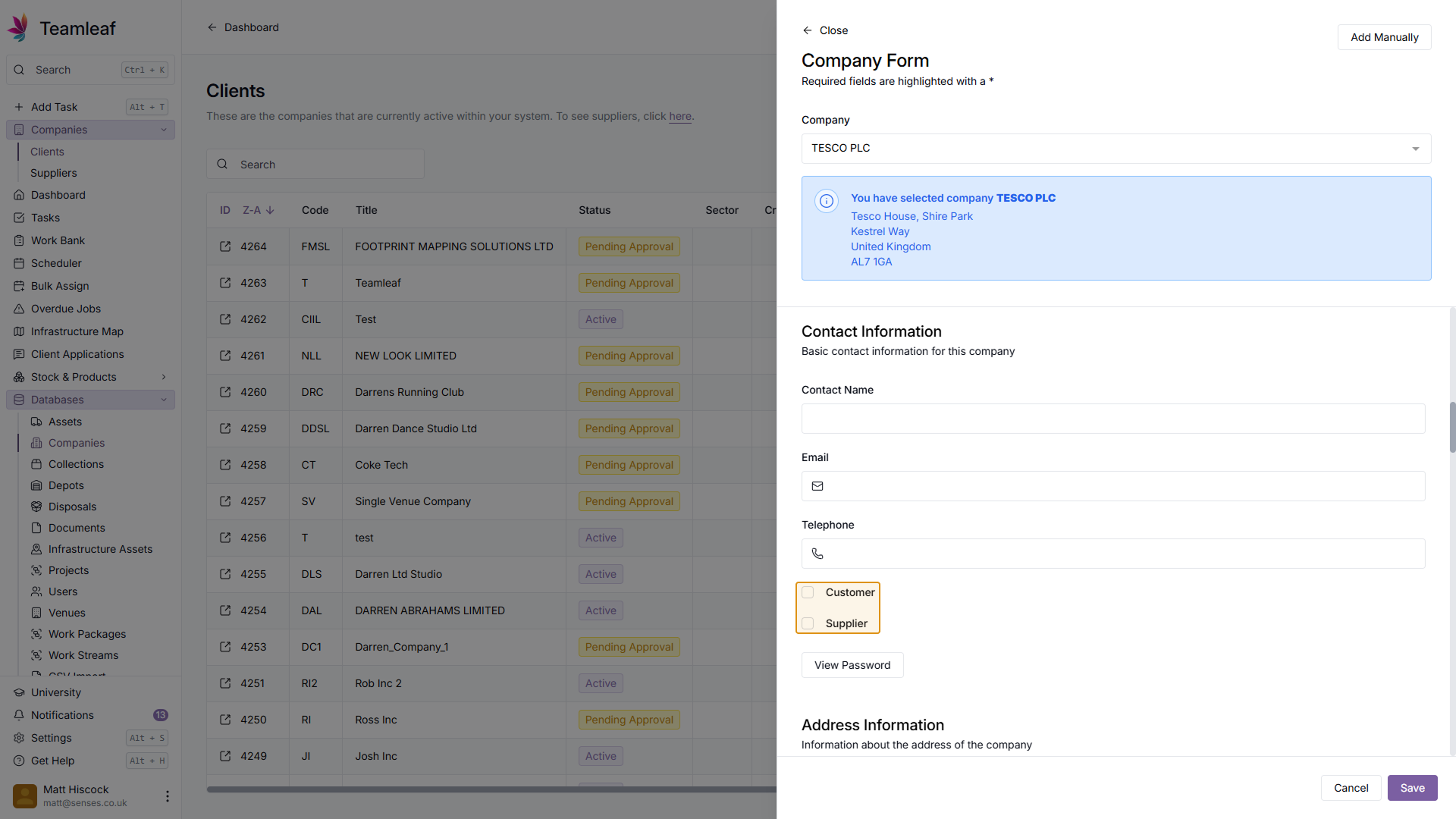Image resolution: width=1456 pixels, height=819 pixels.
Task: Click the Teamleaf logo
Action: 19,28
